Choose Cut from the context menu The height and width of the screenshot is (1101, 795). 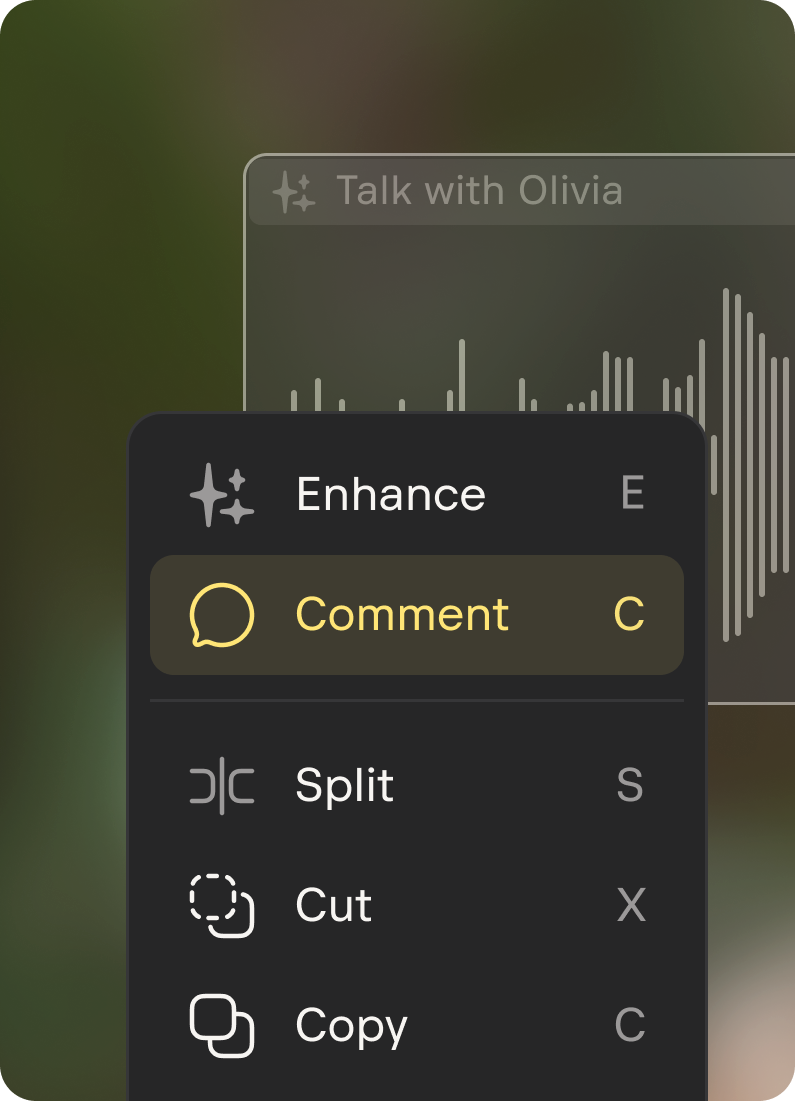click(x=331, y=906)
